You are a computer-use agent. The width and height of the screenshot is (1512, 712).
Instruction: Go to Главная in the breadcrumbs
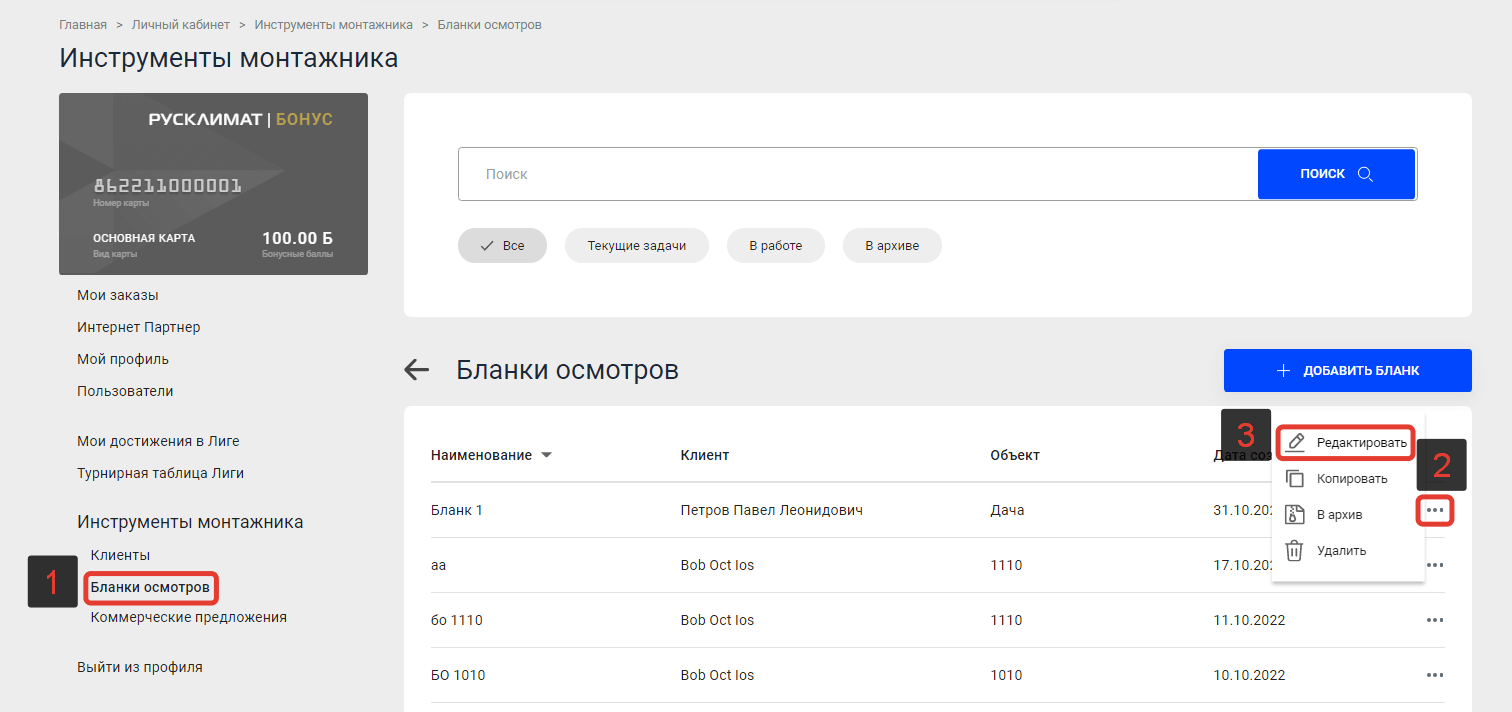pyautogui.click(x=83, y=24)
